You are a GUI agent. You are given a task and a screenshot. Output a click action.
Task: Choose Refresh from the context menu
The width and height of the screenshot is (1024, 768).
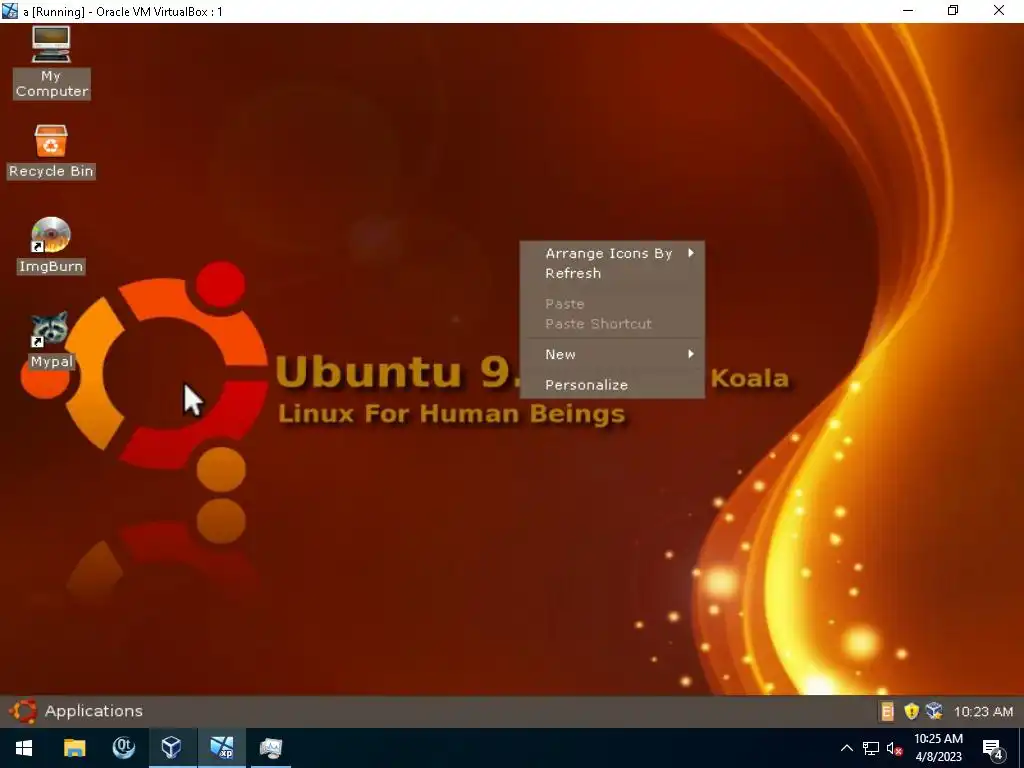pos(612,274)
